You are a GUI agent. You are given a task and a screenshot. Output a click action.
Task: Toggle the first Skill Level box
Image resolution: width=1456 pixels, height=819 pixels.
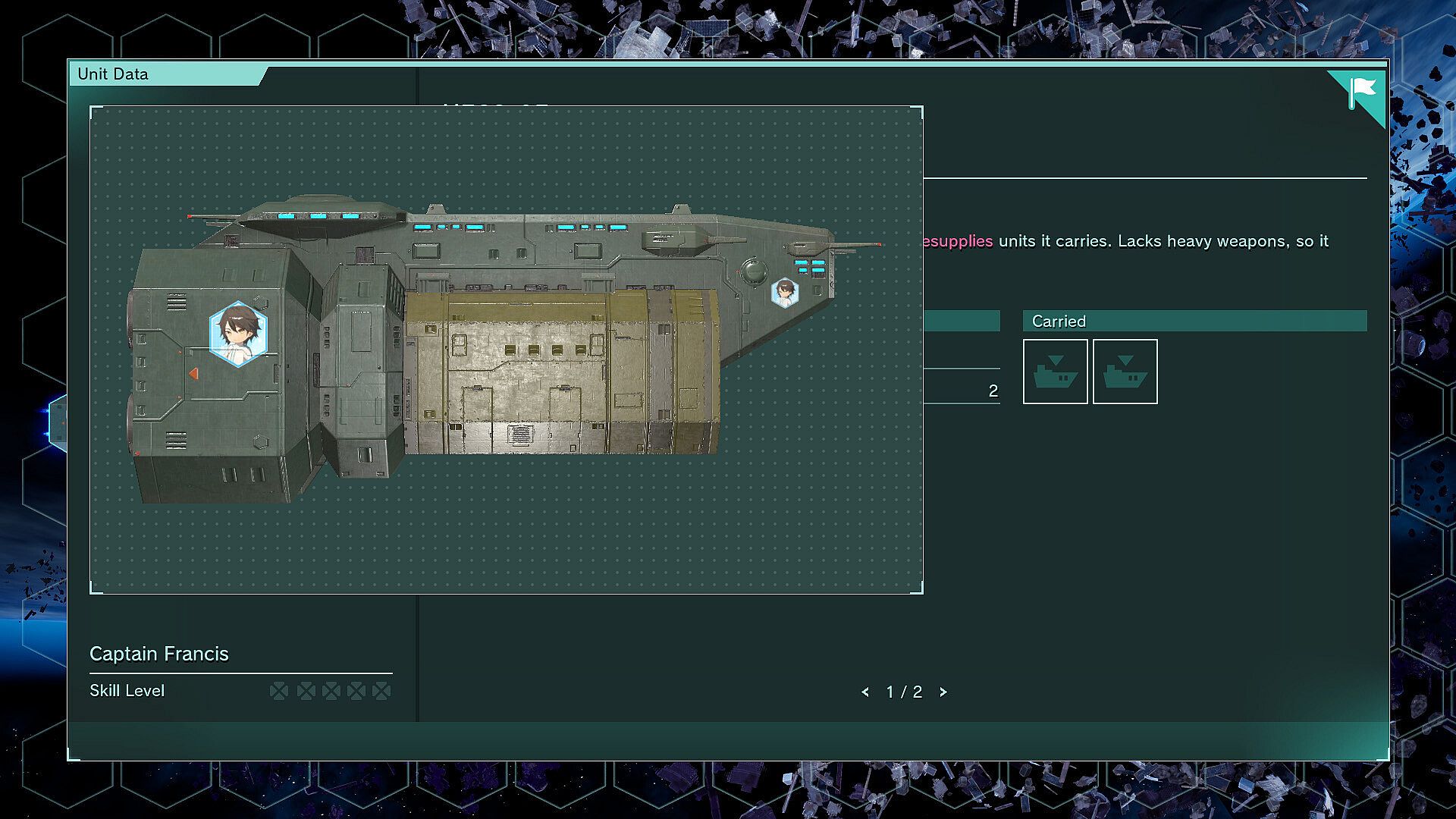279,691
